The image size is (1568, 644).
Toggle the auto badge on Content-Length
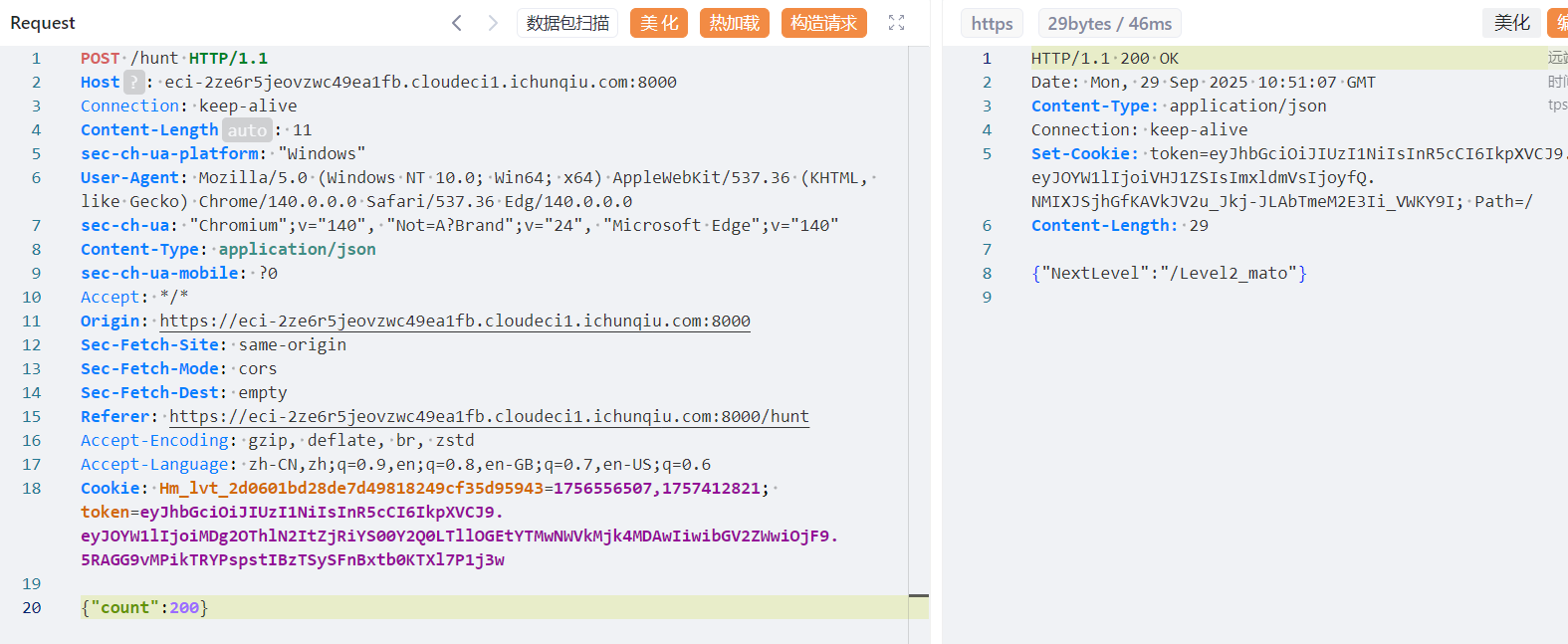[x=247, y=130]
